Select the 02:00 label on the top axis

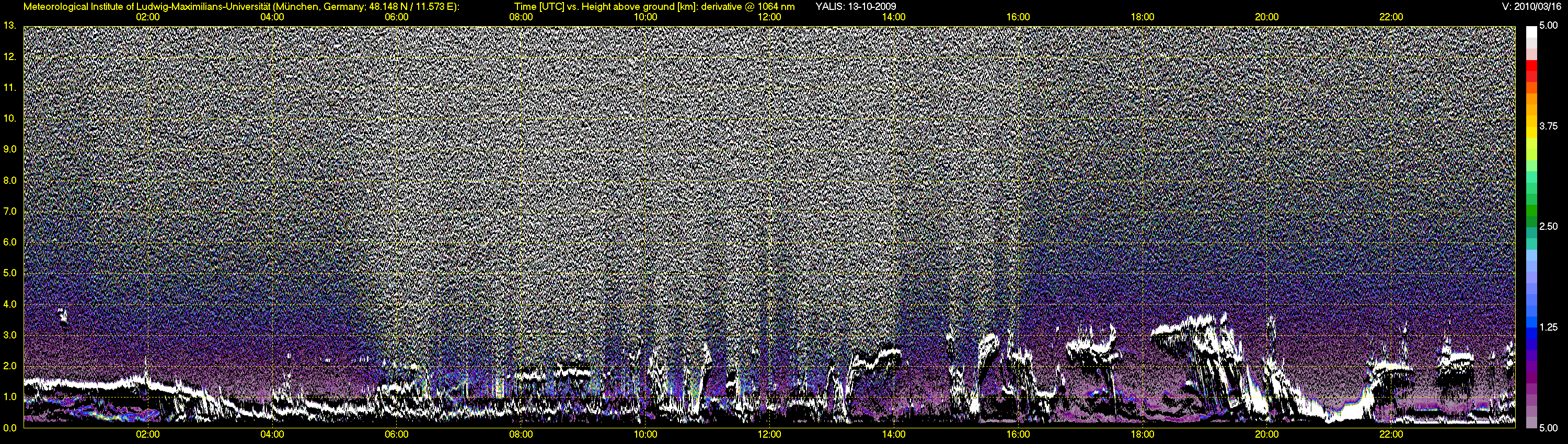tap(148, 17)
